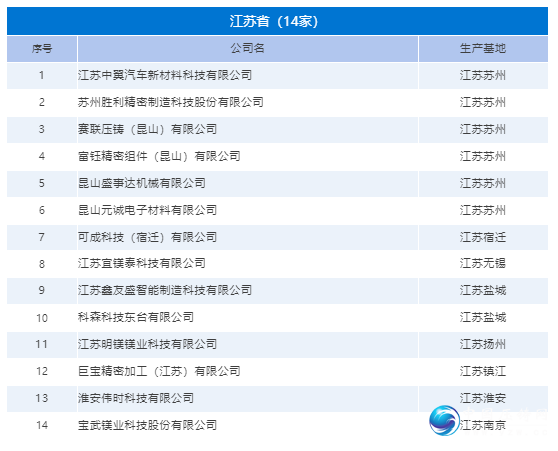Select the 公司名 column header

247,48
